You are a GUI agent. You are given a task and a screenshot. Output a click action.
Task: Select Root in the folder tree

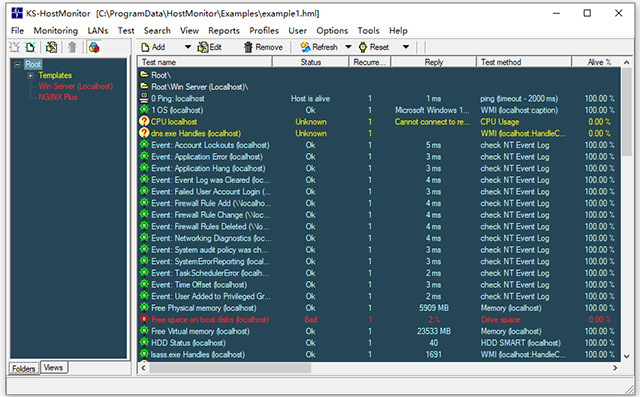[x=33, y=64]
